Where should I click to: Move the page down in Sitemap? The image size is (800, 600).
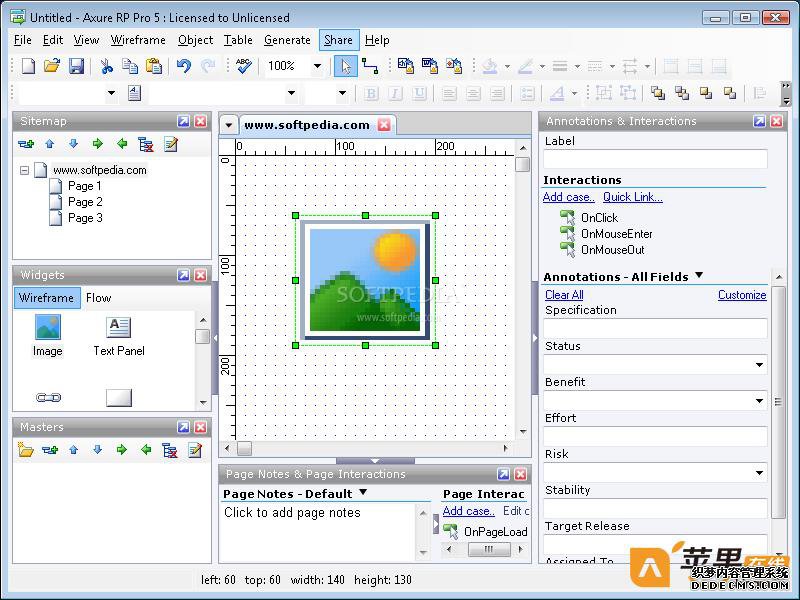73,144
